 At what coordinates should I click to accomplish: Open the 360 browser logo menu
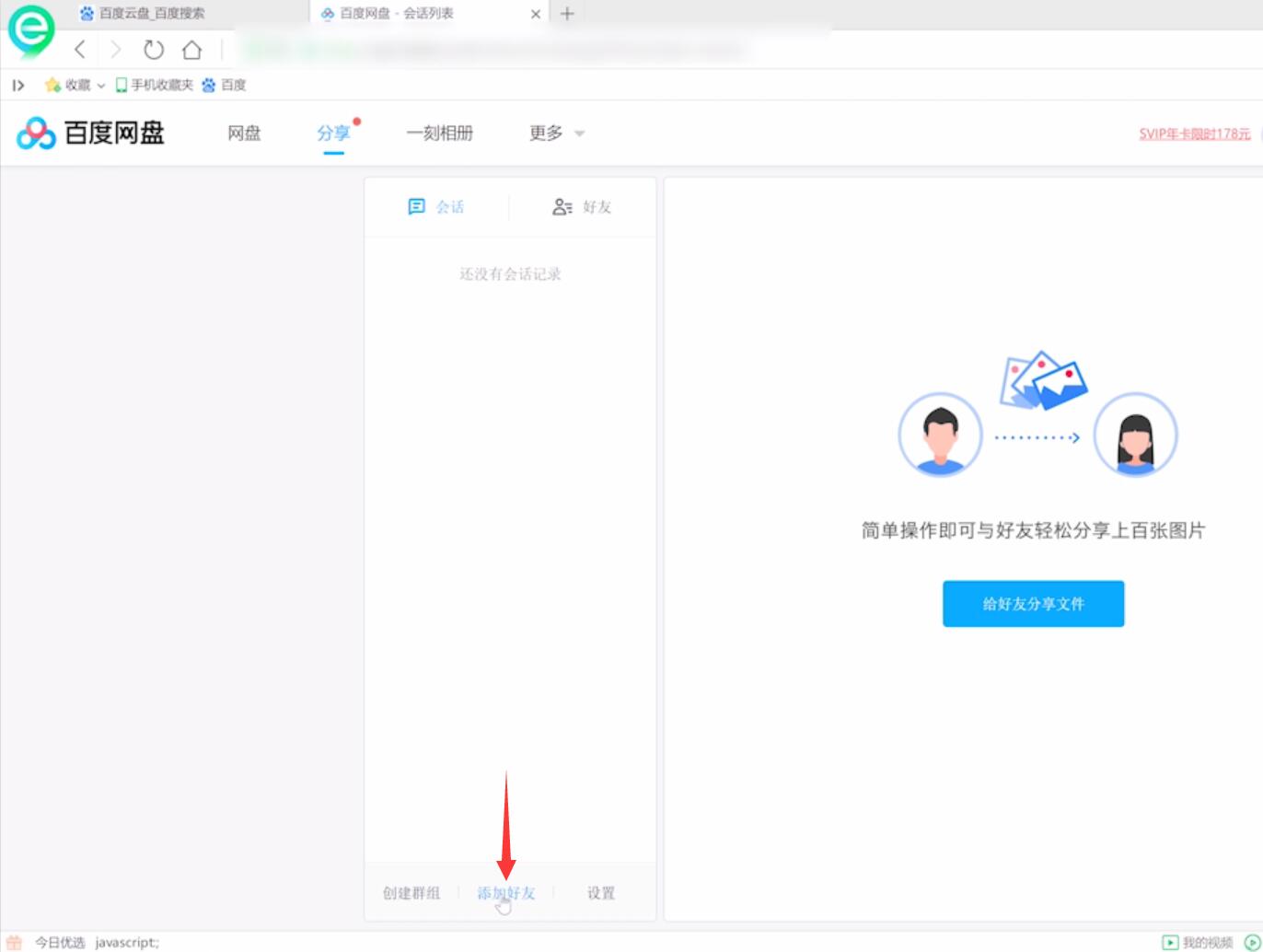(31, 30)
